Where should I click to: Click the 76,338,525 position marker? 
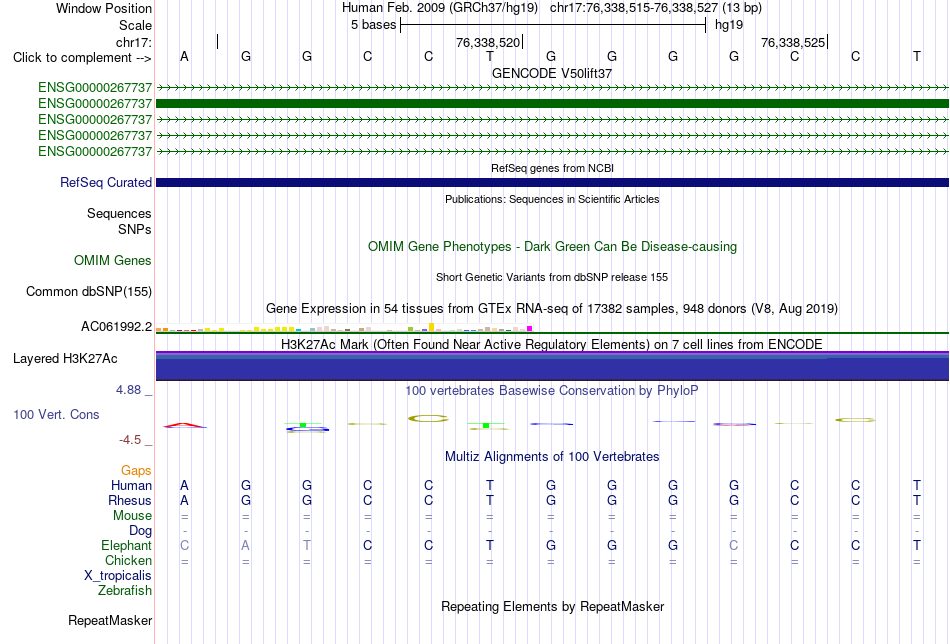(794, 42)
